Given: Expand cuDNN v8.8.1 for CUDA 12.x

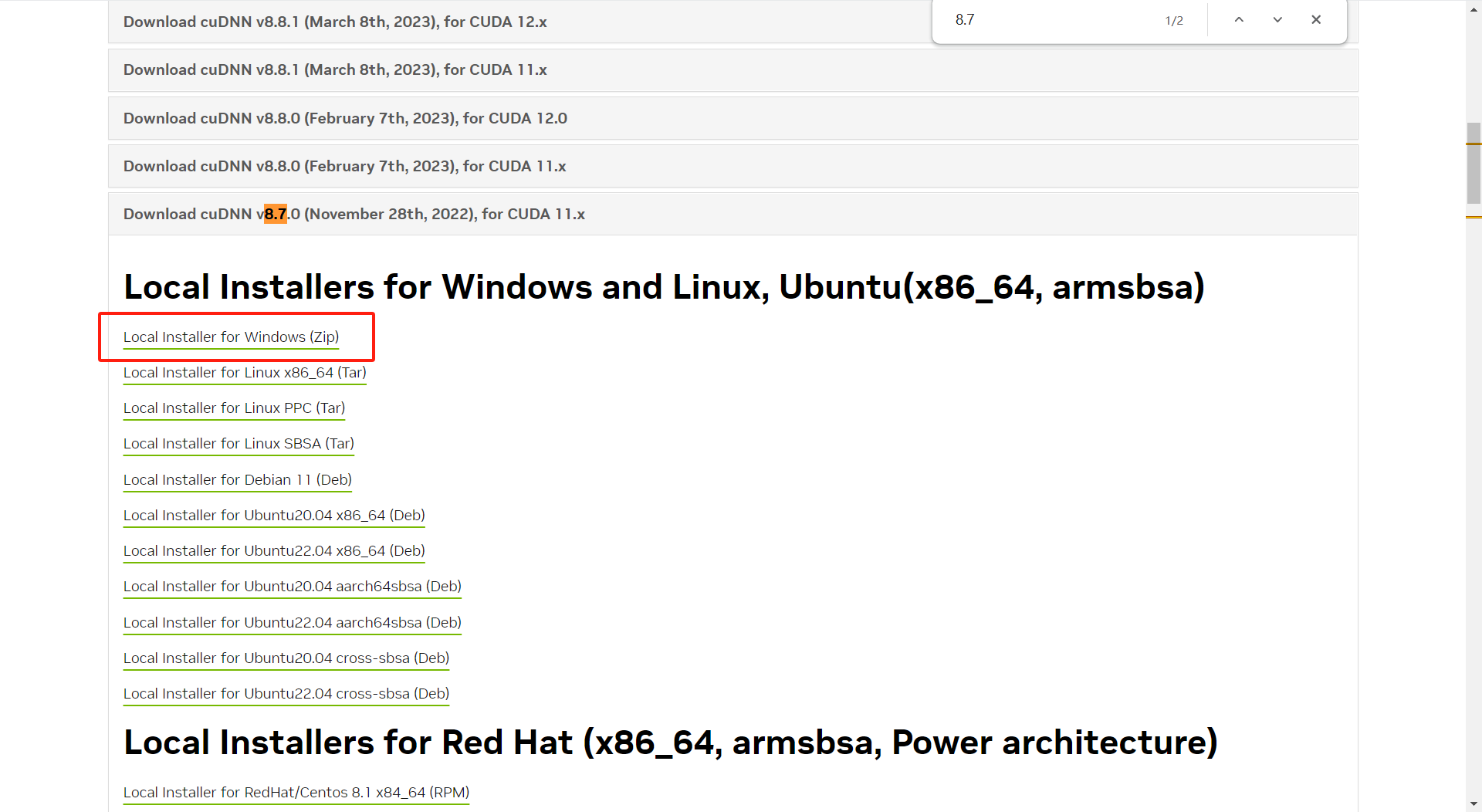Looking at the screenshot, I should [x=733, y=22].
